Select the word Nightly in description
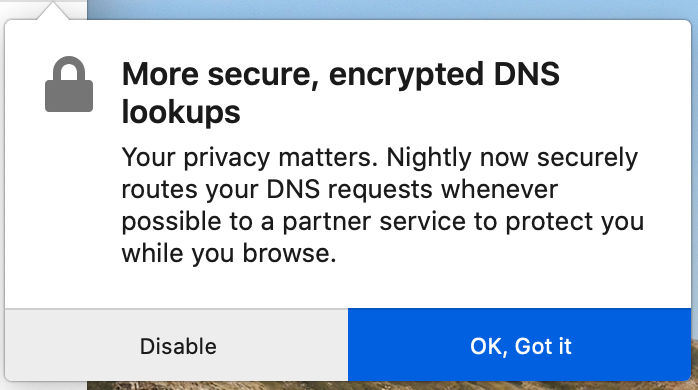The image size is (698, 390). [x=429, y=158]
